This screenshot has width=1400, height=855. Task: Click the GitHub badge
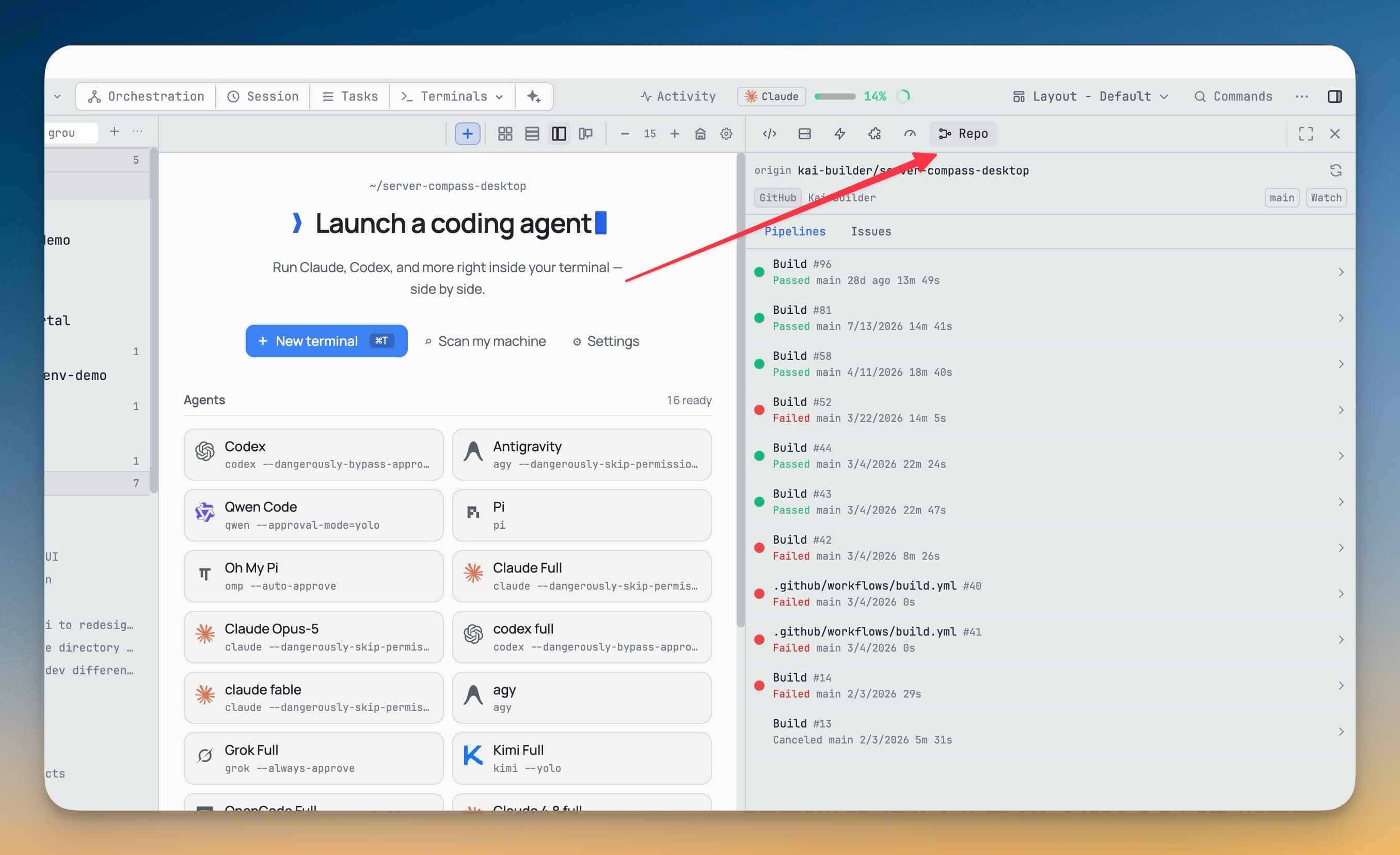tap(777, 198)
